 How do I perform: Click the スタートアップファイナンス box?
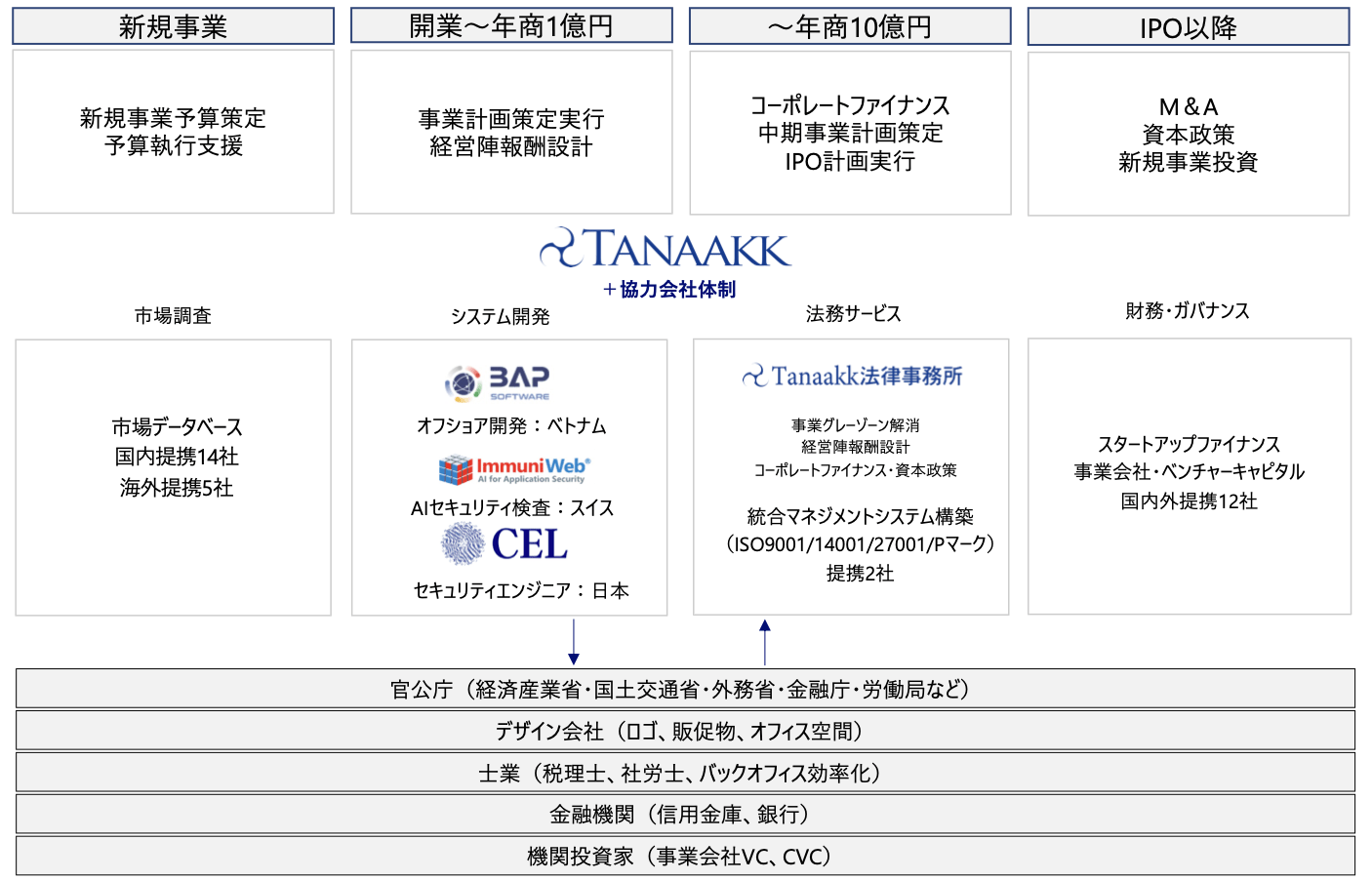pos(1189,476)
